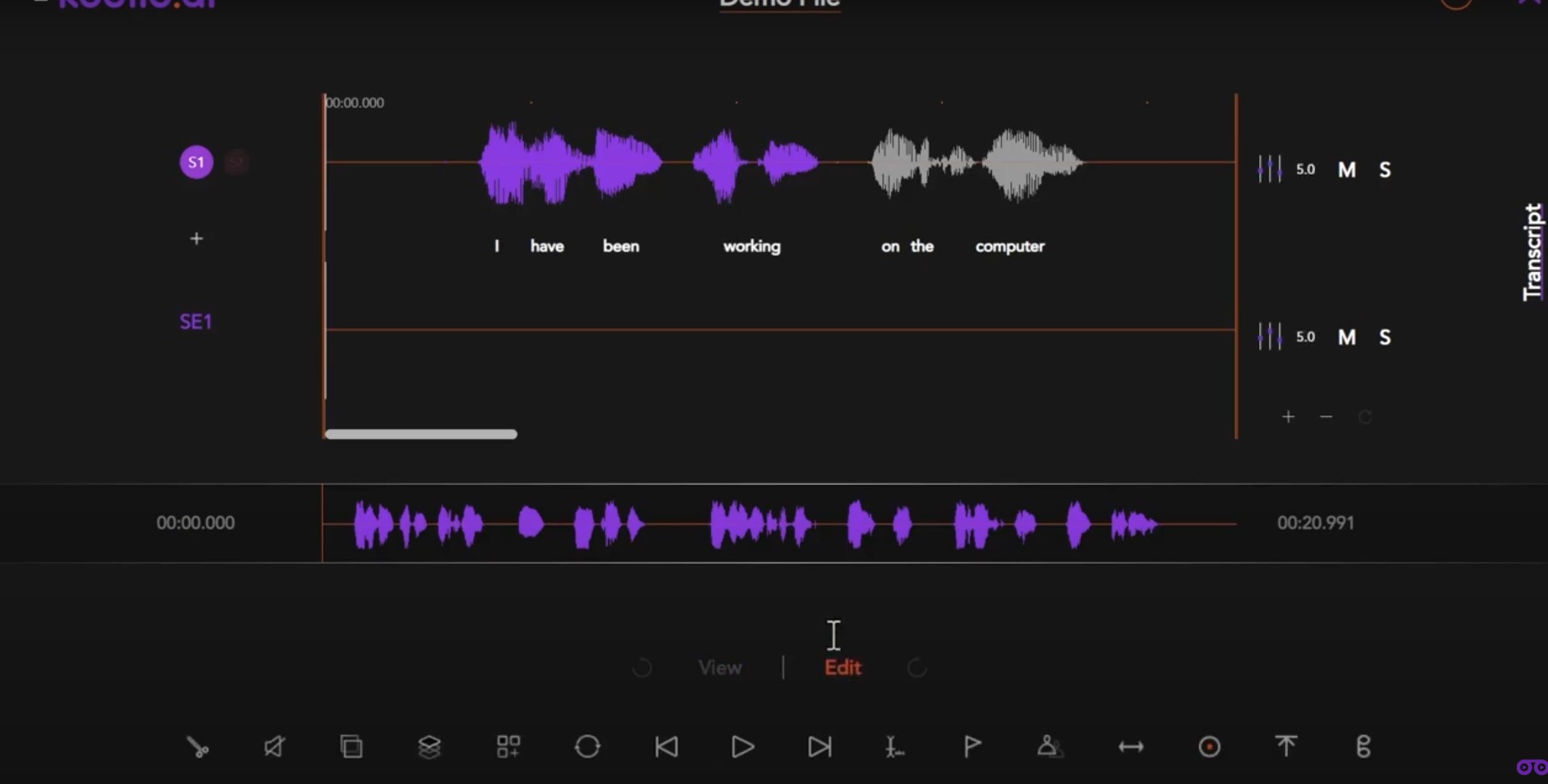Image resolution: width=1548 pixels, height=784 pixels.
Task: Click the horizontal timeline scrollbar
Action: click(x=421, y=434)
